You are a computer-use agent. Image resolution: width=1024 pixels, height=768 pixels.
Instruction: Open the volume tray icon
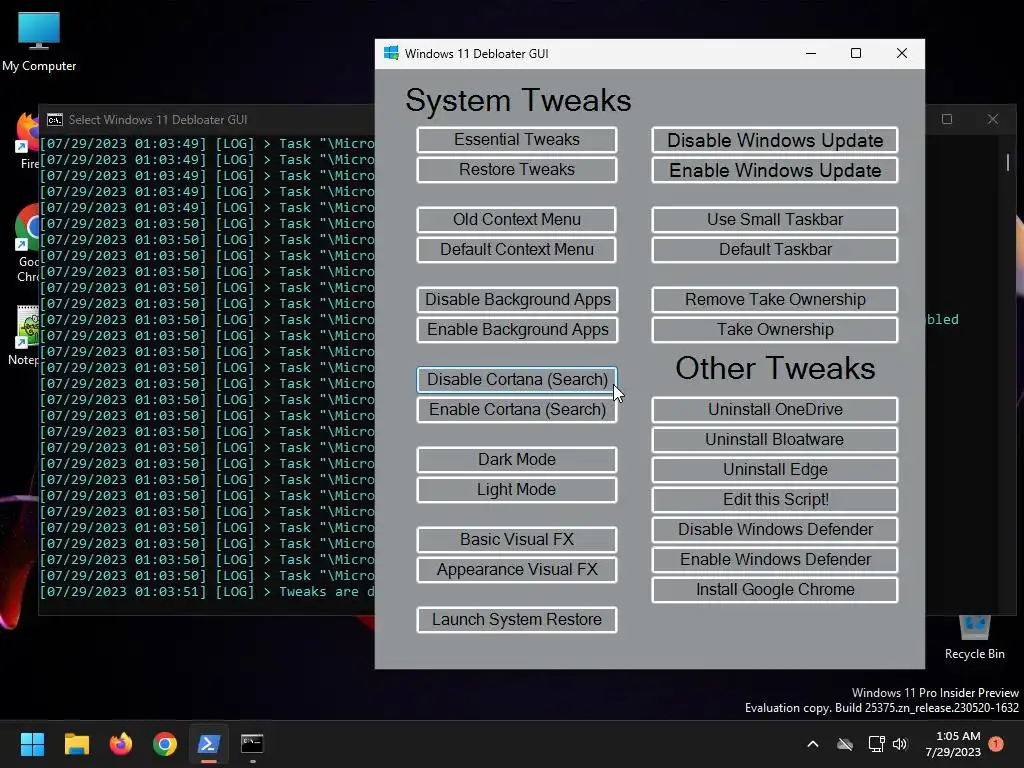[900, 744]
